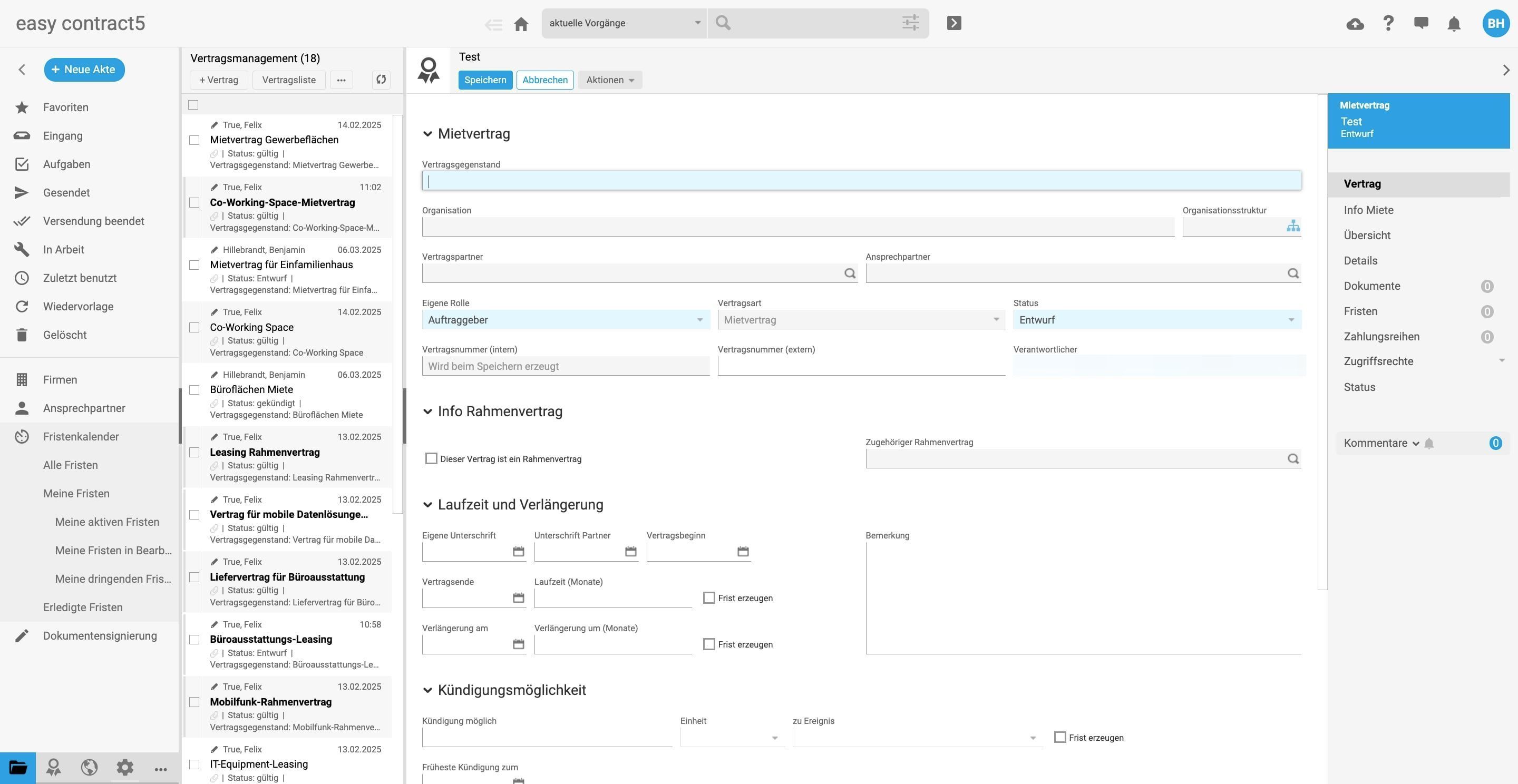Open the search icon in the Vertragspartner field

pos(850,273)
